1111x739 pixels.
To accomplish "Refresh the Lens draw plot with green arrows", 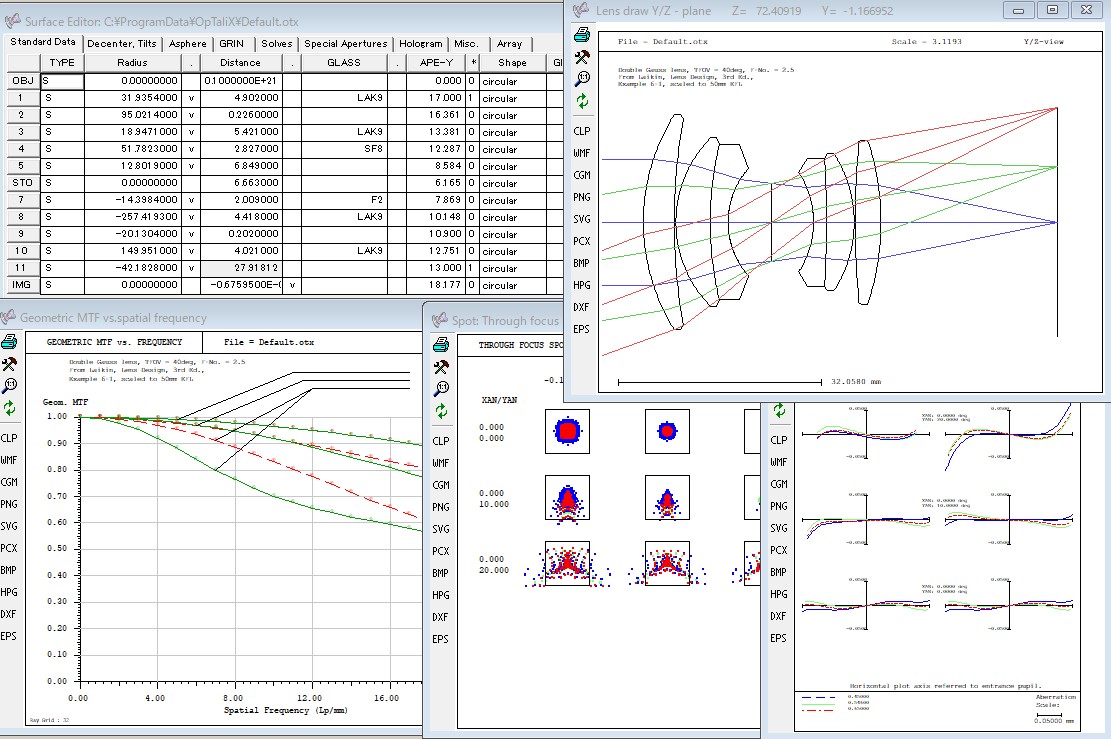I will tap(581, 101).
